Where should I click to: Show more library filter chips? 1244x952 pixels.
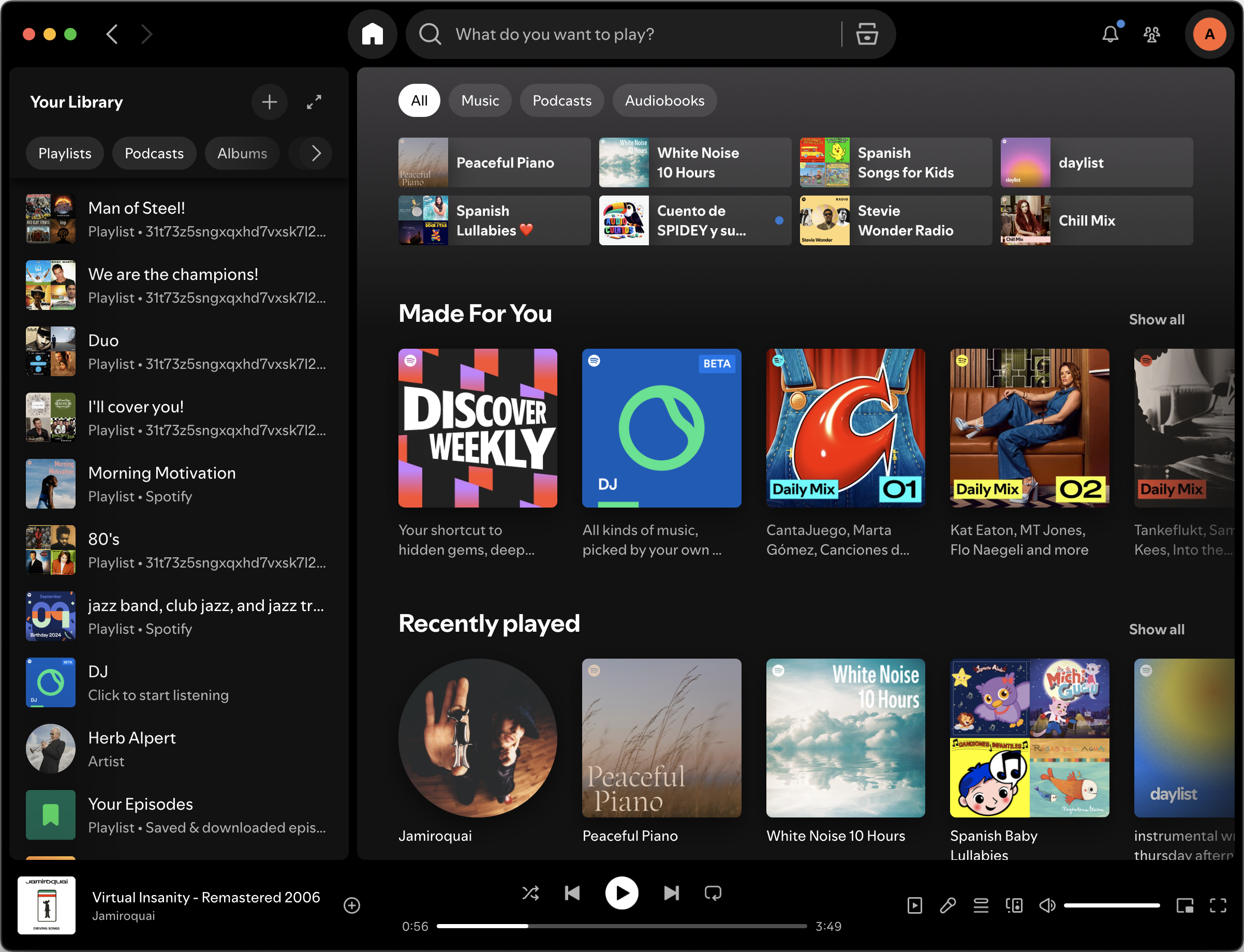point(316,153)
